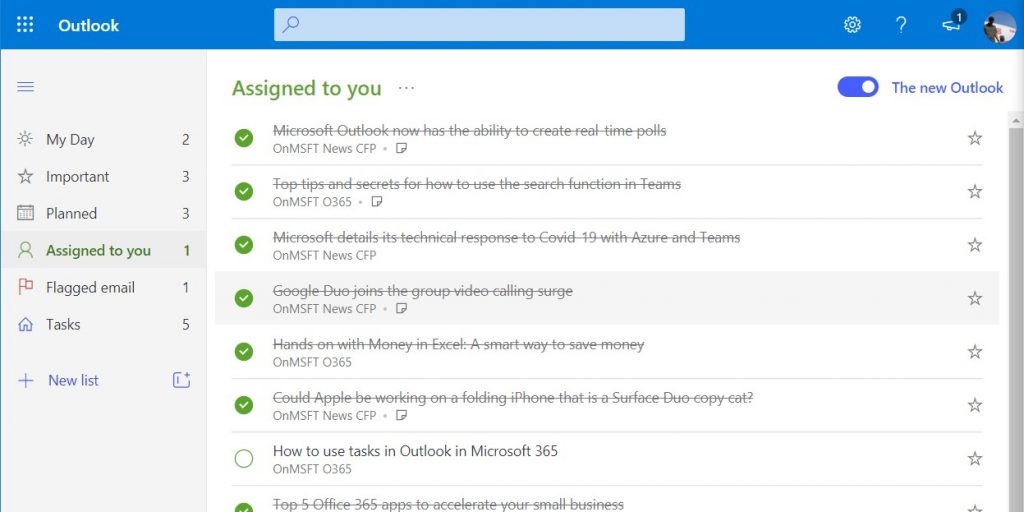1024x512 pixels.
Task: Uncheck the Microsoft Outlook real-time polls task
Action: [244, 138]
